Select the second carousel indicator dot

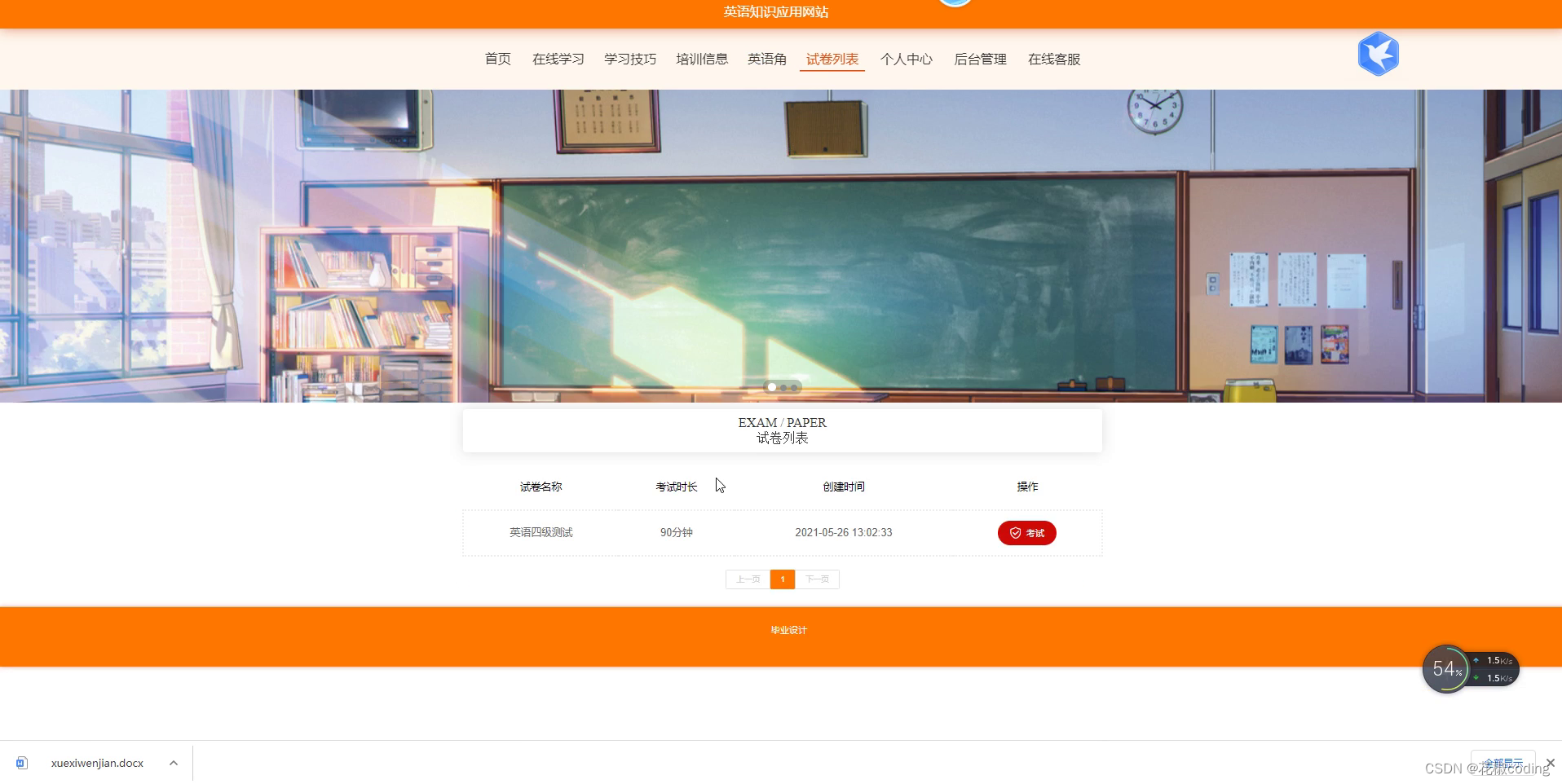pyautogui.click(x=783, y=387)
